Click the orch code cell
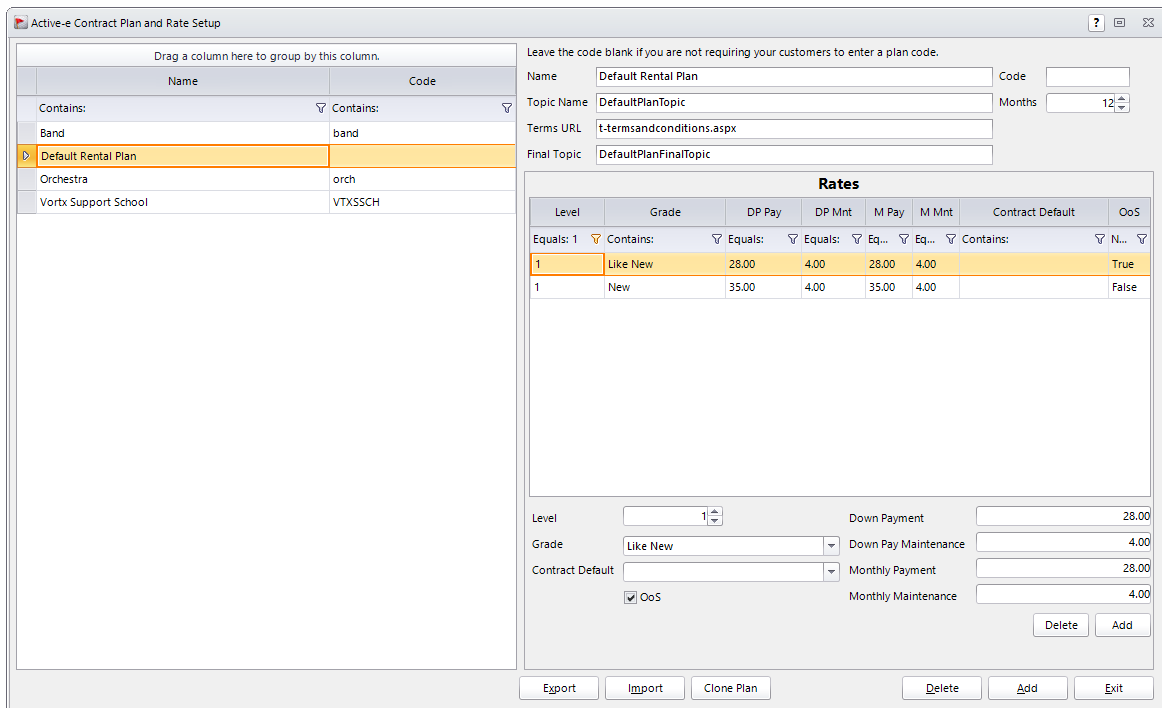The image size is (1170, 712). (422, 179)
